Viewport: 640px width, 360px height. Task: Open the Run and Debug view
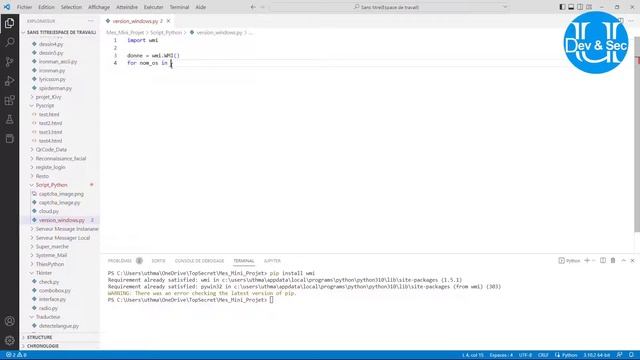click(9, 81)
